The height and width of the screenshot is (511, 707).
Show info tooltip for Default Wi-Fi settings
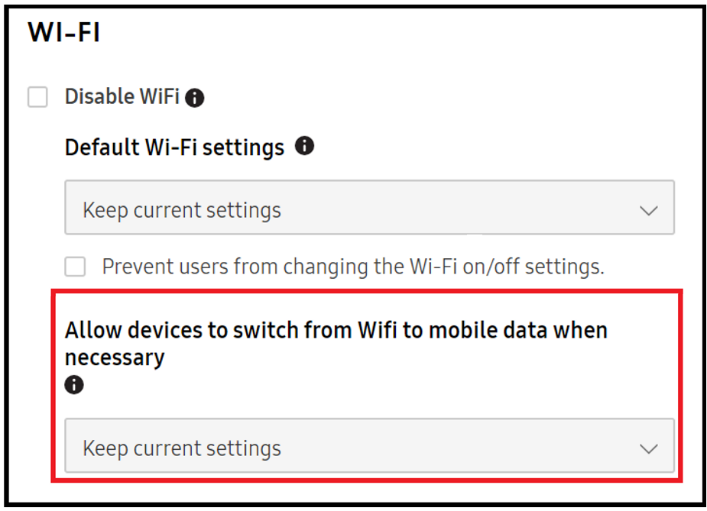coord(304,146)
